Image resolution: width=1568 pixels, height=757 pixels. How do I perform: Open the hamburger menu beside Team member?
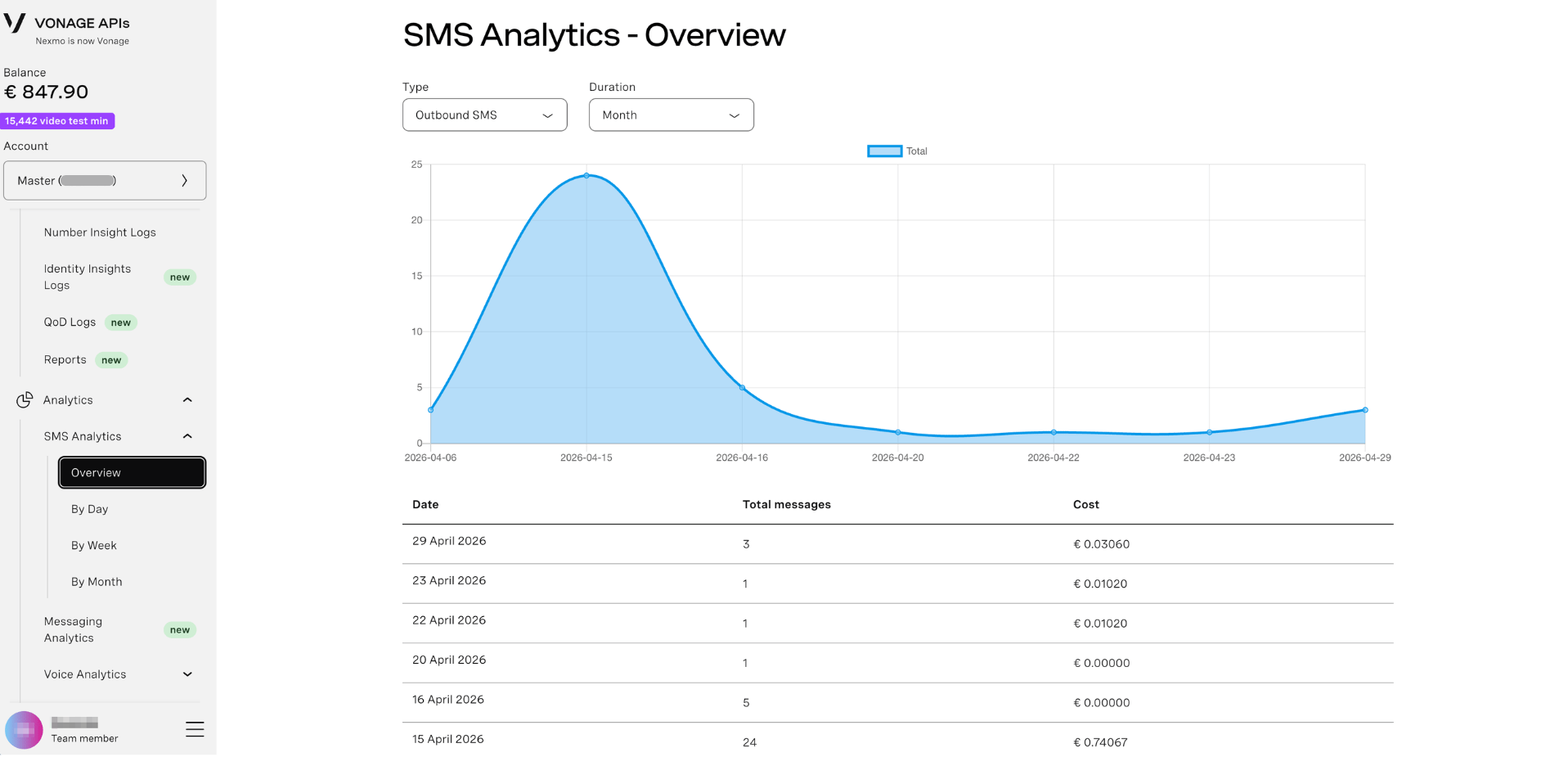(195, 729)
